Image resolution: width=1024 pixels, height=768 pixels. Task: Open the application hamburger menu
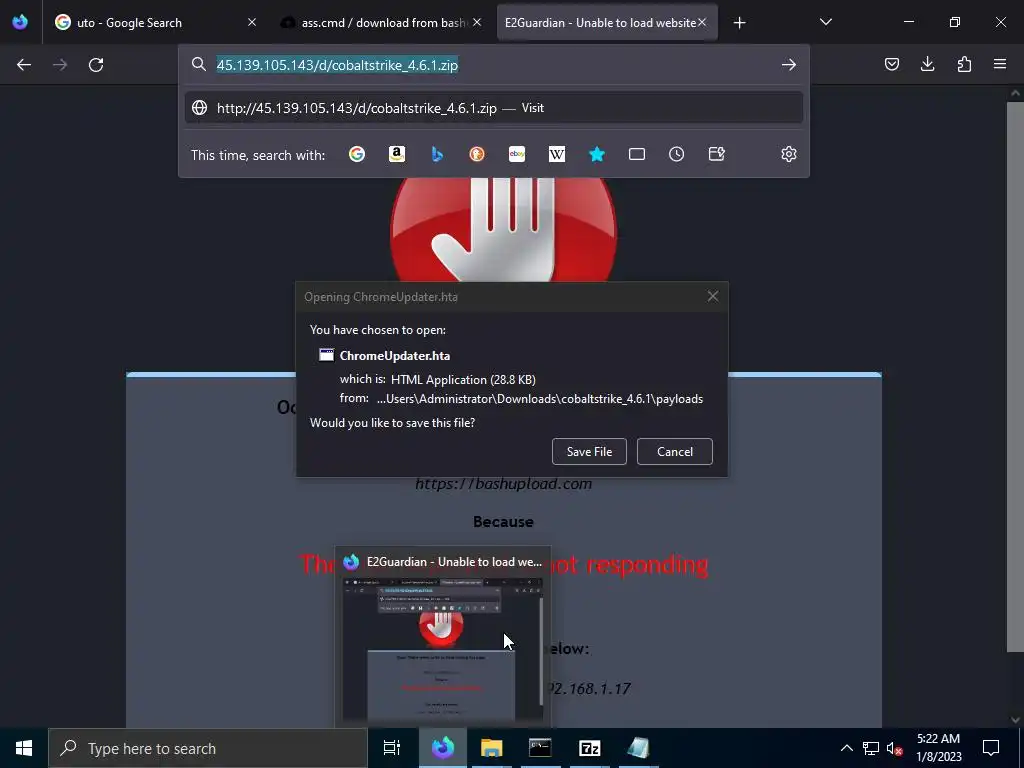click(1000, 64)
